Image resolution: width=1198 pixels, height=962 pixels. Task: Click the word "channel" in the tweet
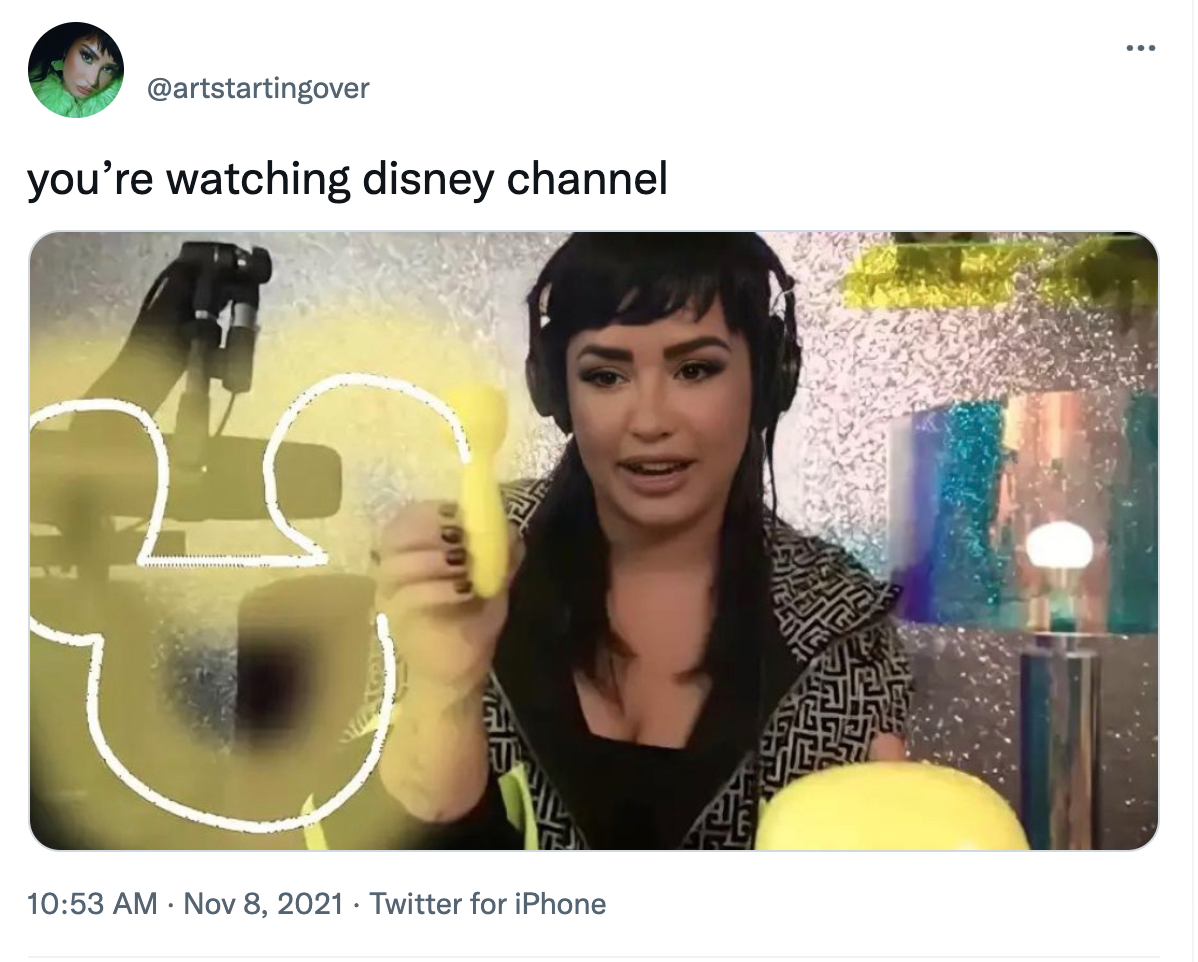pos(588,178)
